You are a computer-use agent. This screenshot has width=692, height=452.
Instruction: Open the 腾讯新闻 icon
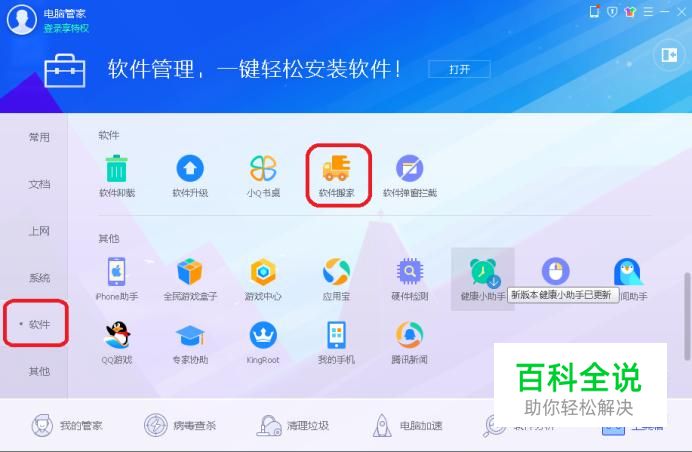(x=410, y=343)
